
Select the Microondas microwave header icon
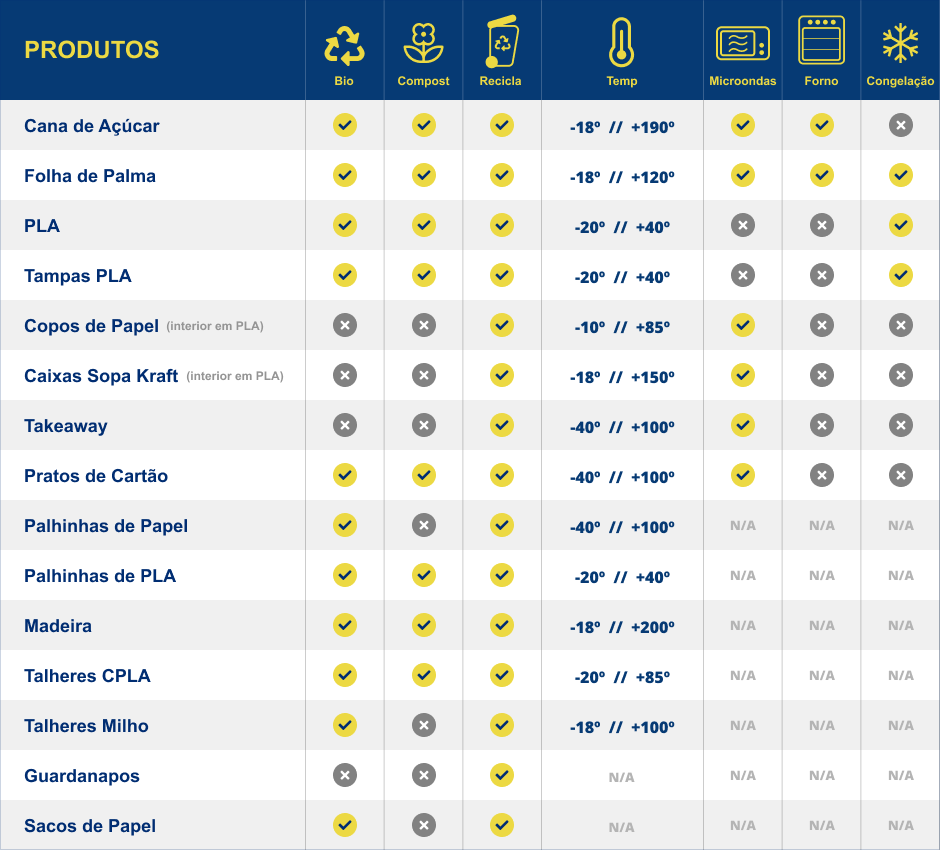(x=742, y=45)
